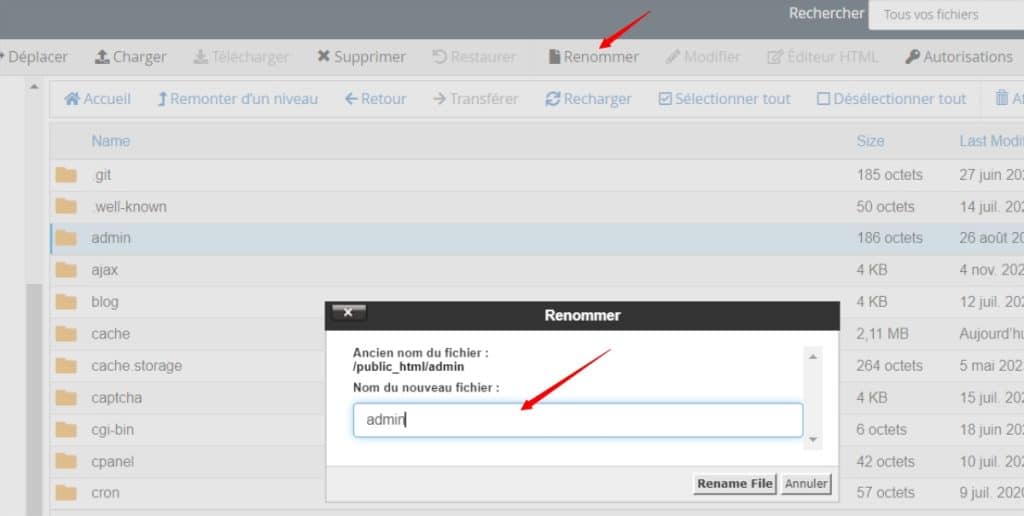Click the 57 octets size cell
The width and height of the screenshot is (1024, 516).
tap(885, 492)
